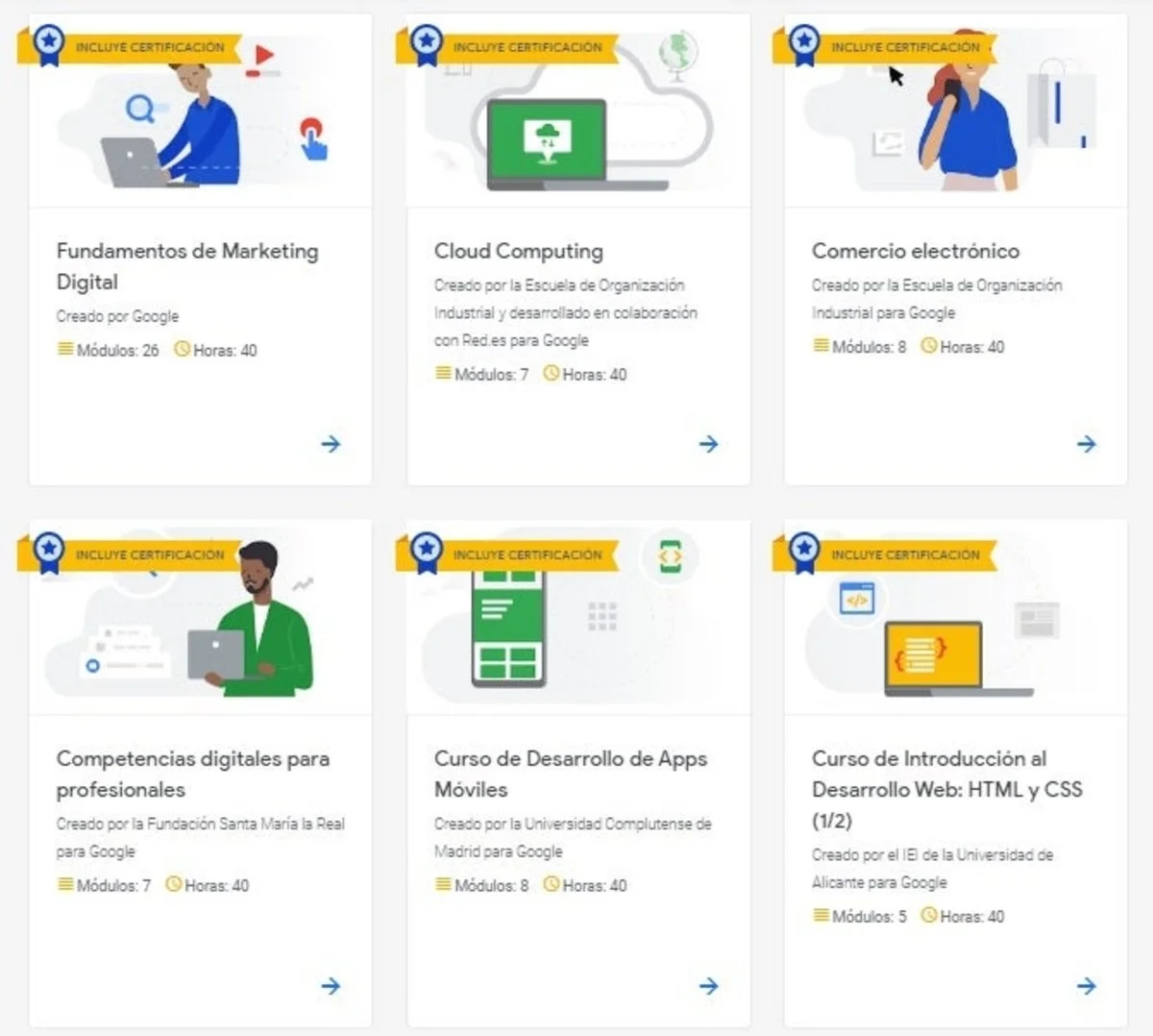The height and width of the screenshot is (1036, 1153).
Task: Select the Cloud Computing course title
Action: [518, 251]
